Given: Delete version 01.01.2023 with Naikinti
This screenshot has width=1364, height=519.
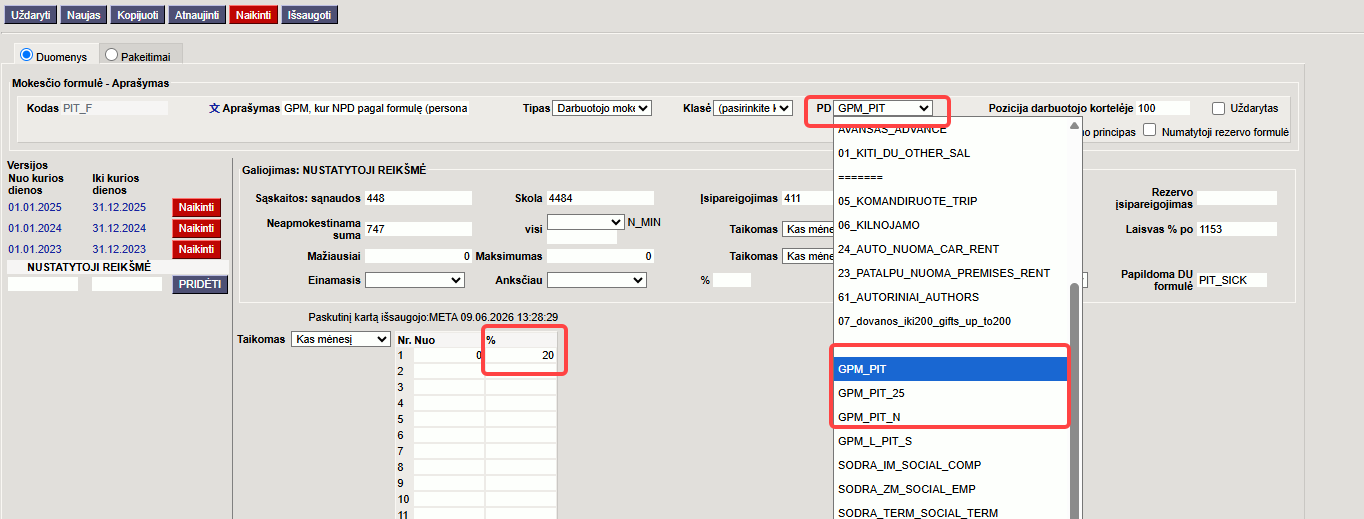Looking at the screenshot, I should tap(197, 249).
